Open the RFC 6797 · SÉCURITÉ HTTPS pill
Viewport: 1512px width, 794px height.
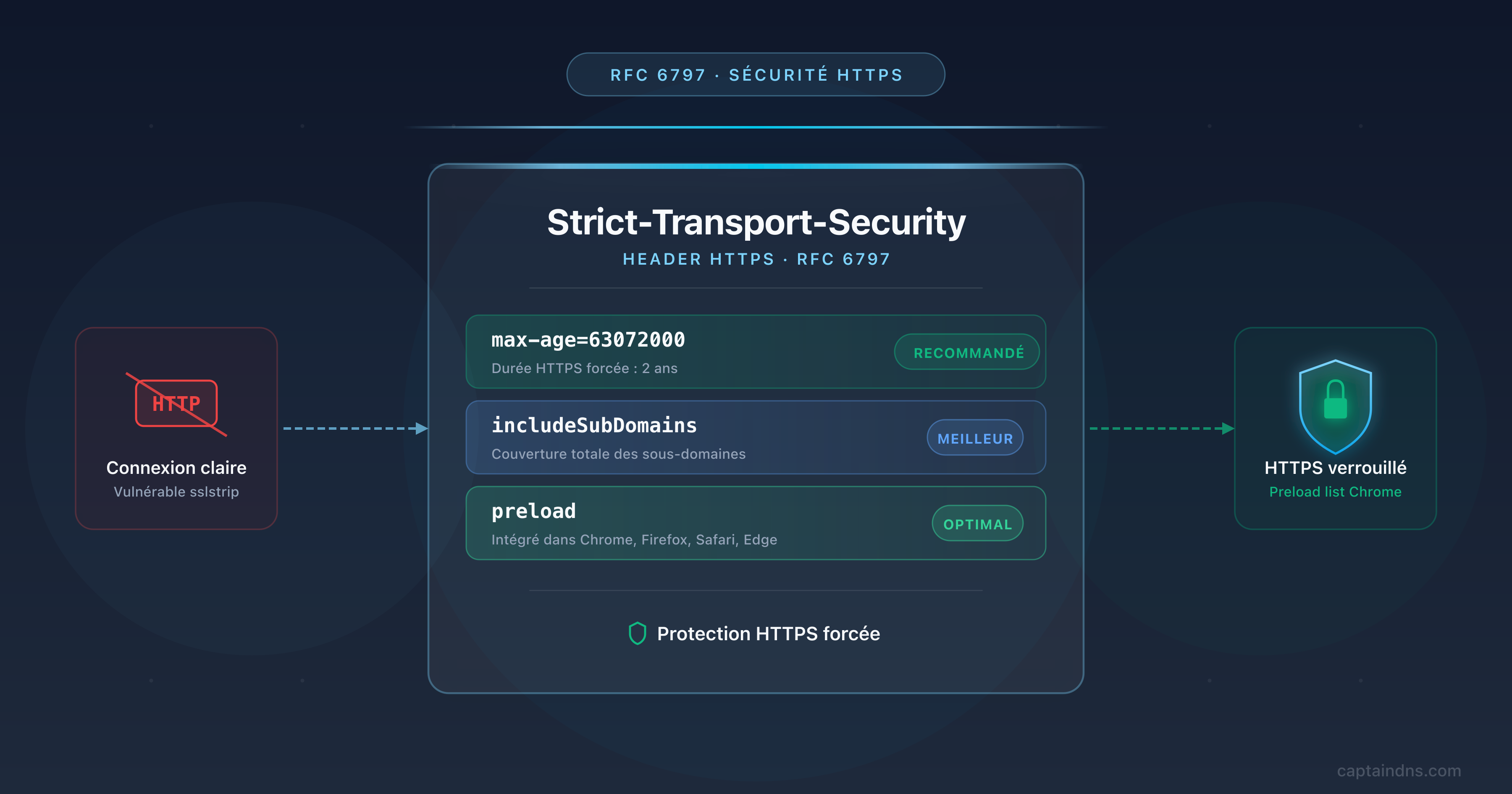(x=756, y=75)
